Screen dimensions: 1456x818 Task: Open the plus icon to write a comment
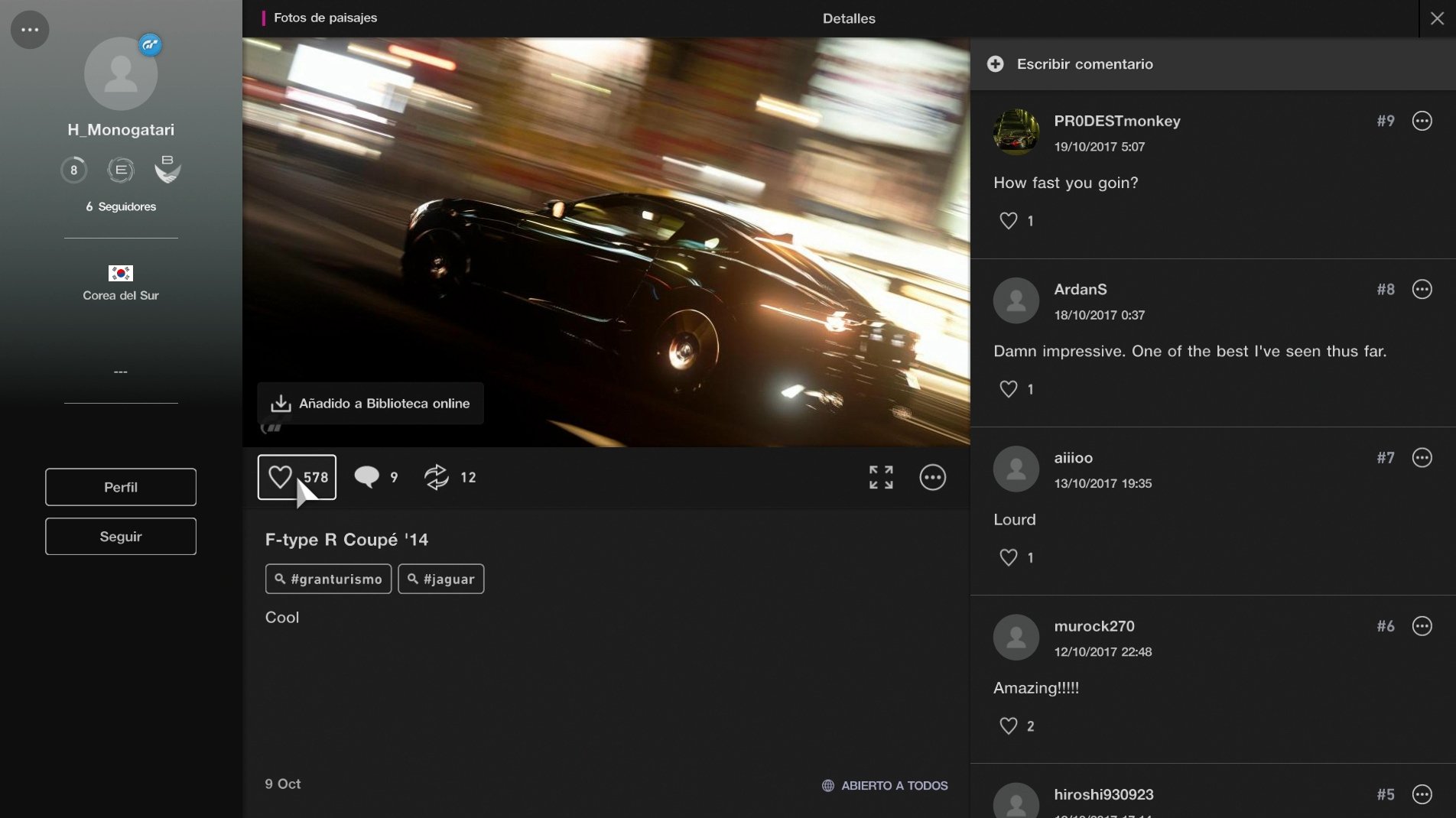coord(995,64)
